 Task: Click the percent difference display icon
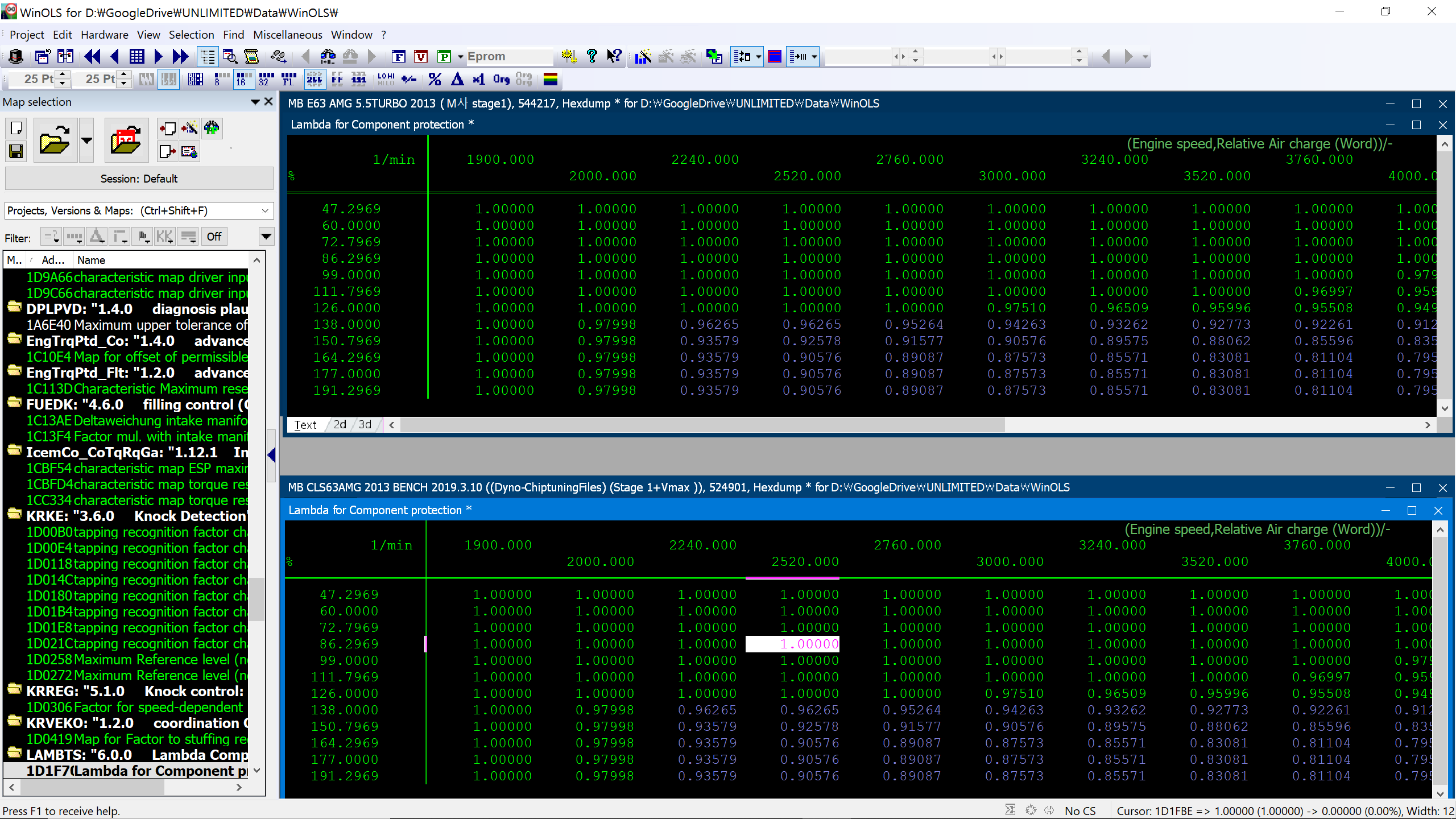(435, 79)
